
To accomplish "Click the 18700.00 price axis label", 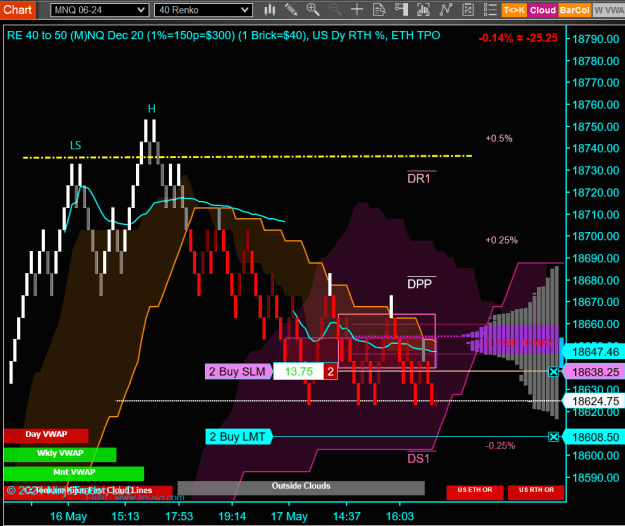I will pos(596,236).
